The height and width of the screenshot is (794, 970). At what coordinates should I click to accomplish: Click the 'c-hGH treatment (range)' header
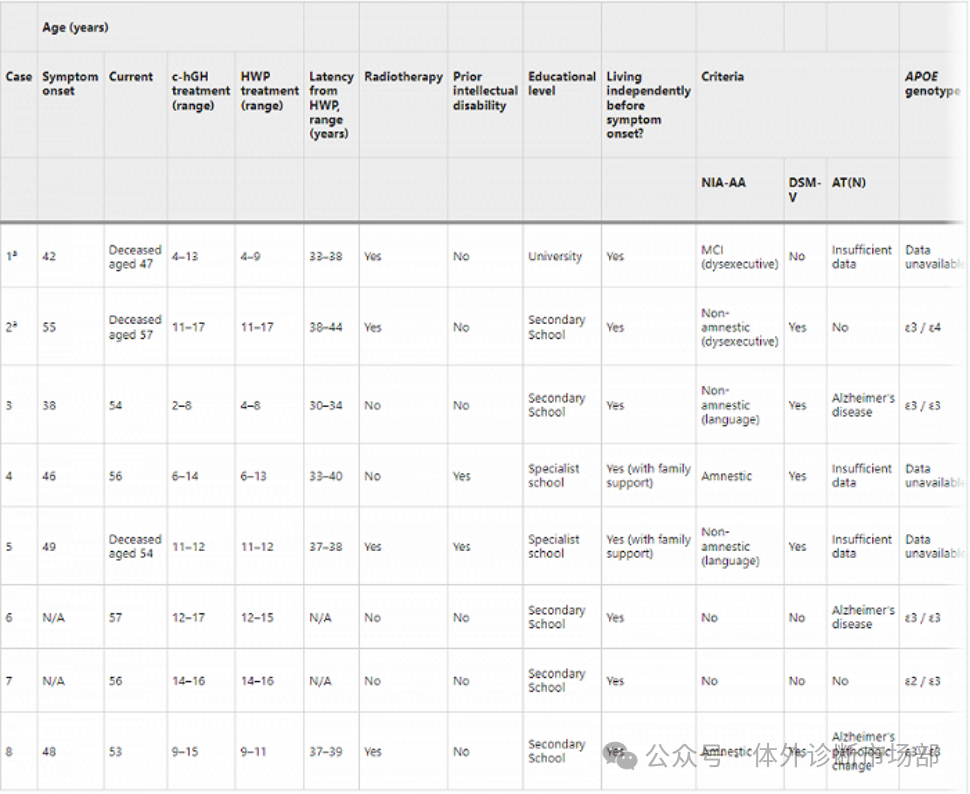pyautogui.click(x=200, y=91)
